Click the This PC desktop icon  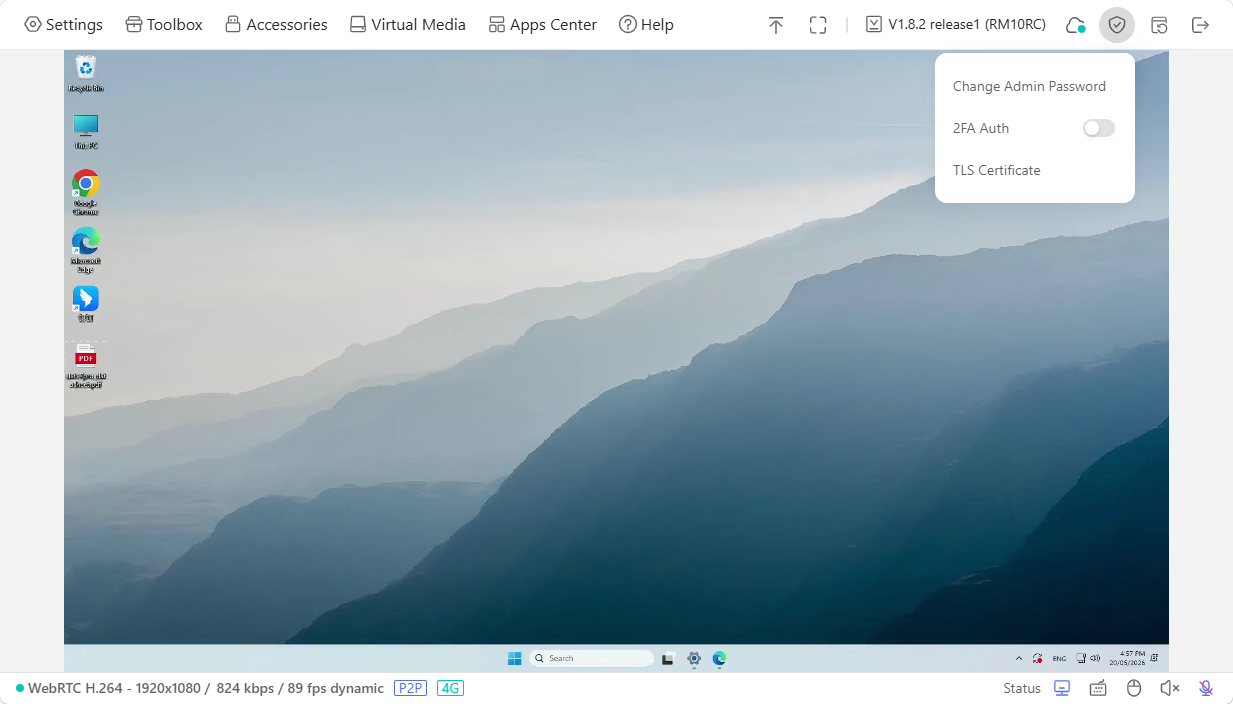coord(86,131)
